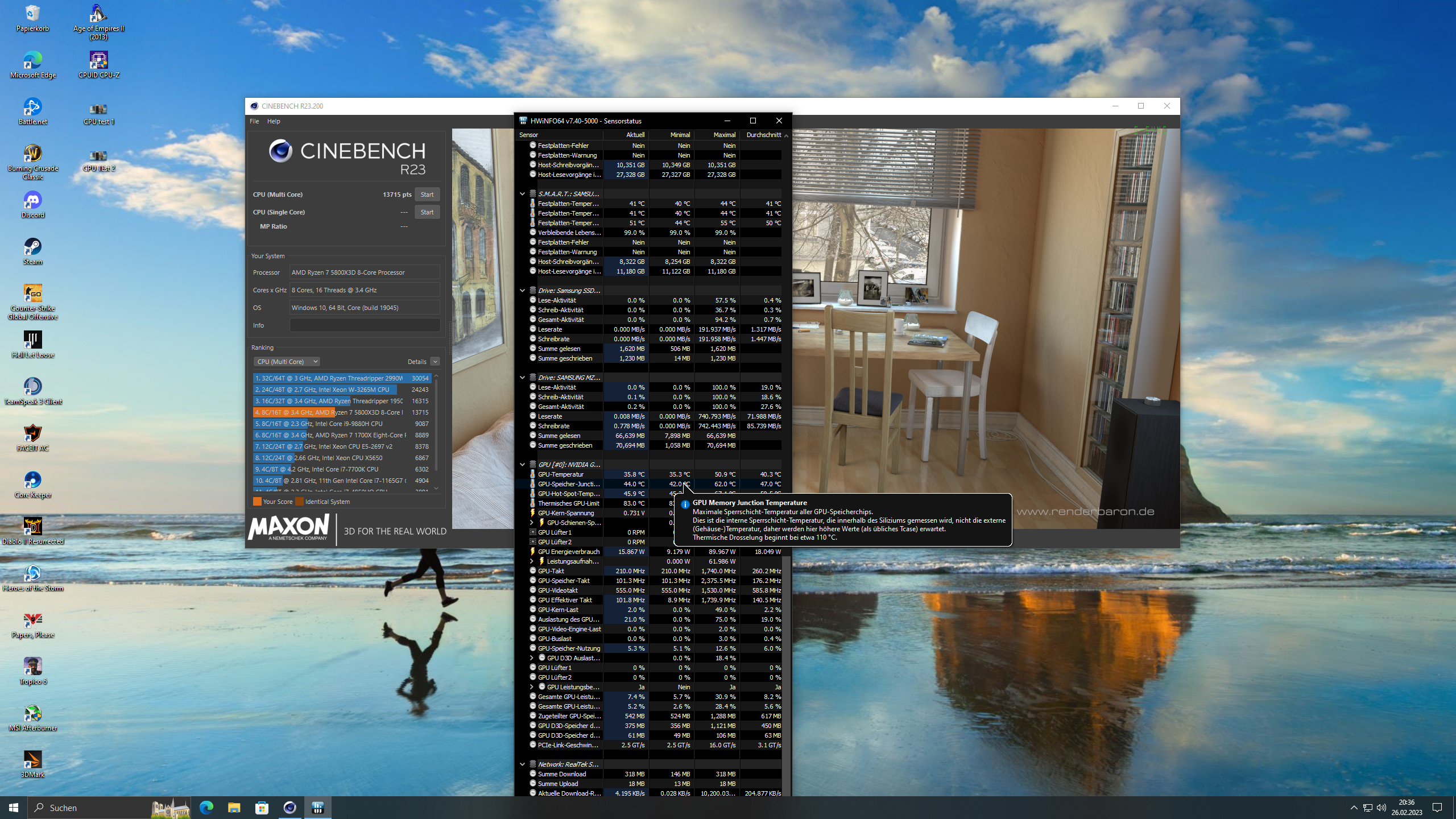Click the empty Info input field
1456x819 pixels.
pos(365,325)
